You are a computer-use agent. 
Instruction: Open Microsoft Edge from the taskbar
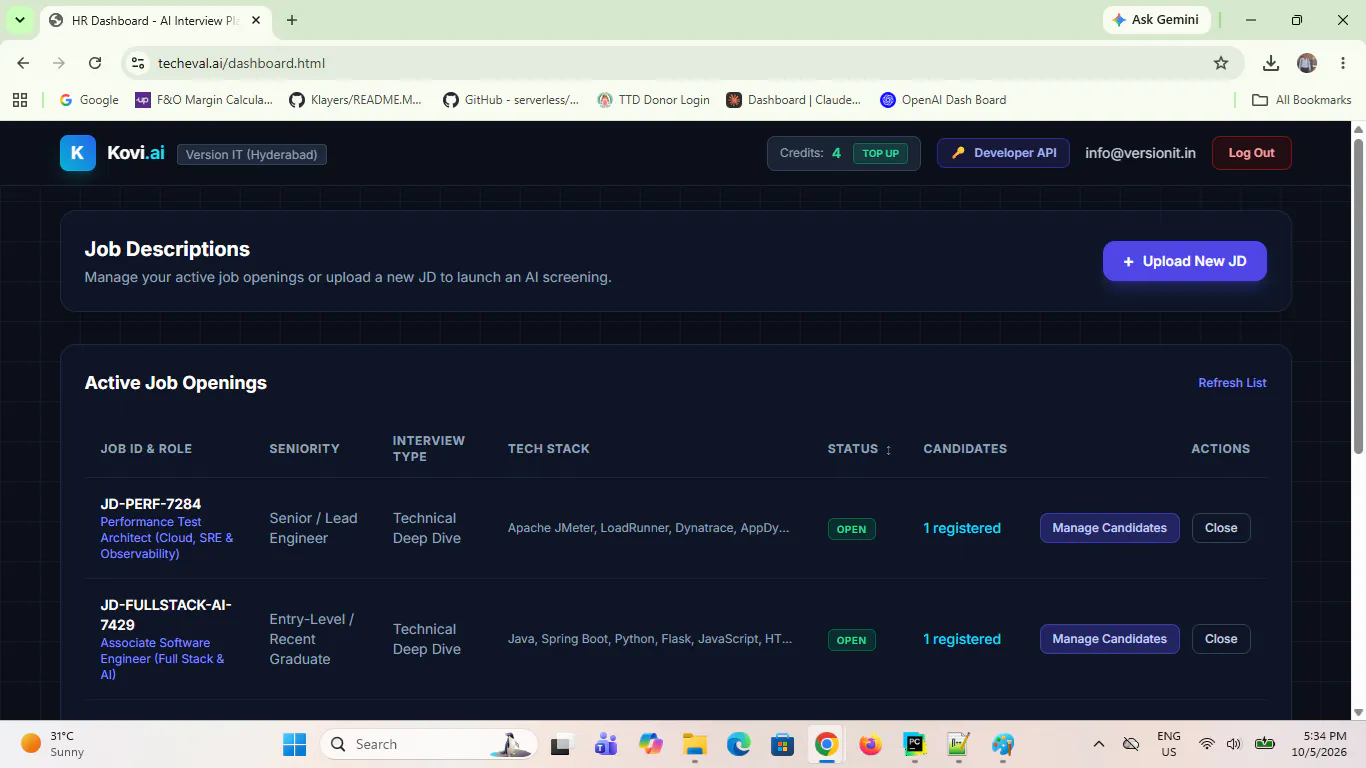(x=739, y=744)
